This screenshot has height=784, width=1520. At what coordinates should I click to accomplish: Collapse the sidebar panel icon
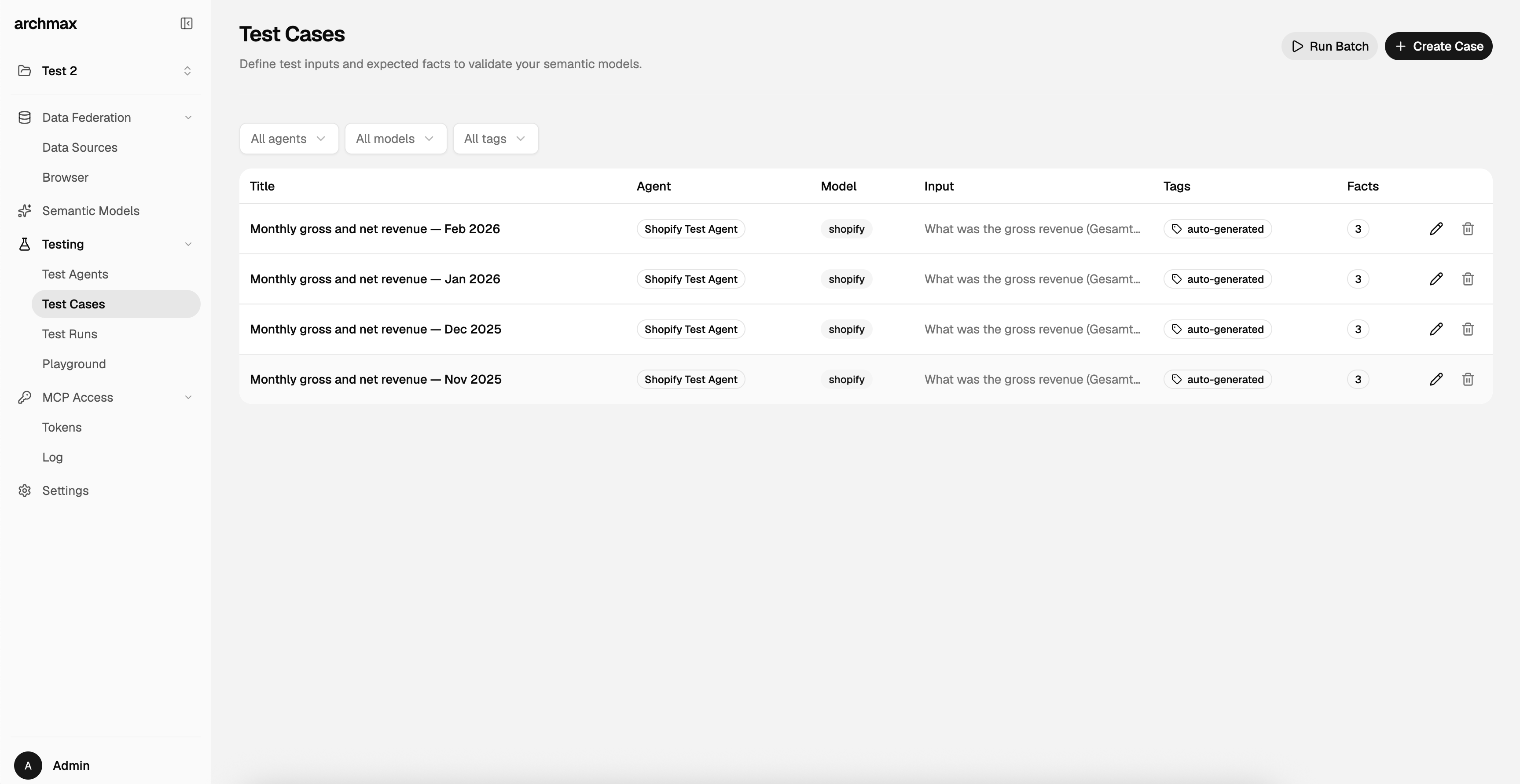[x=187, y=24]
